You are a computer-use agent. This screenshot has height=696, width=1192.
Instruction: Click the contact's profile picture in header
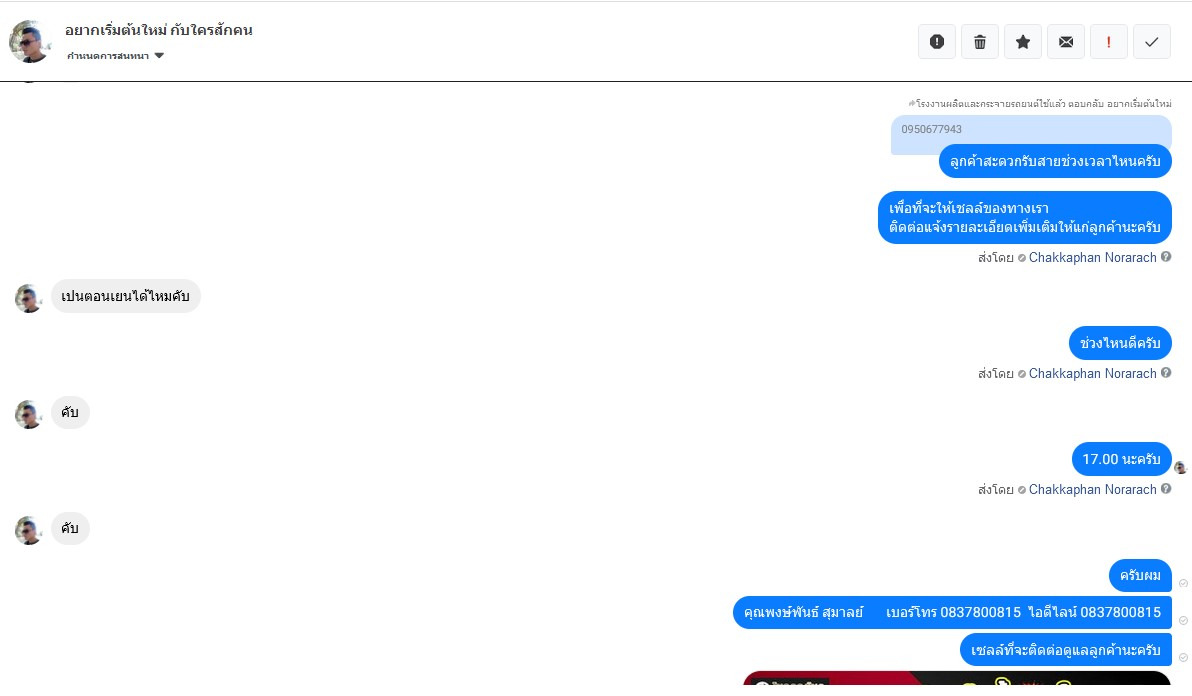(30, 41)
